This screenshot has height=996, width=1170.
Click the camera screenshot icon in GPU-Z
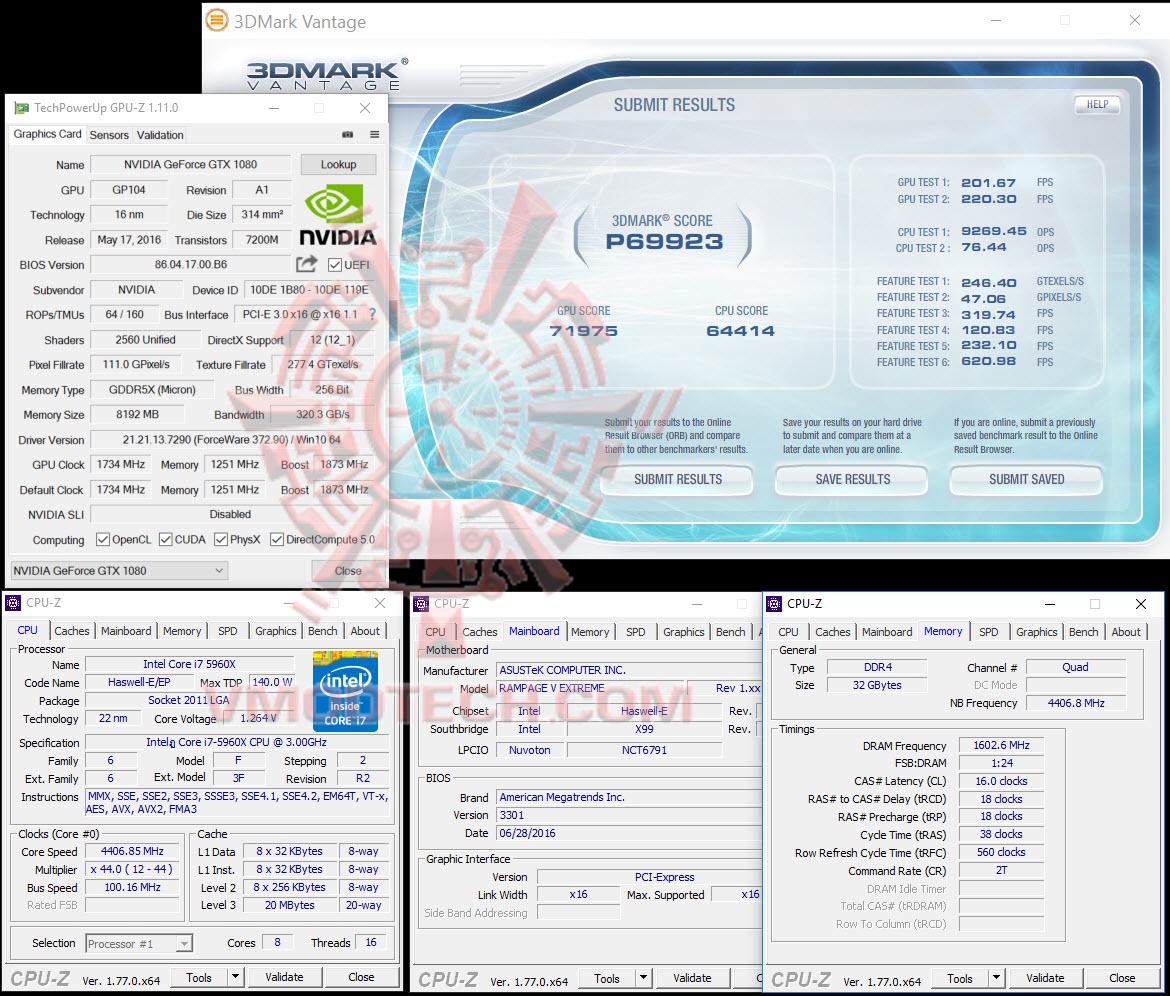click(x=348, y=134)
